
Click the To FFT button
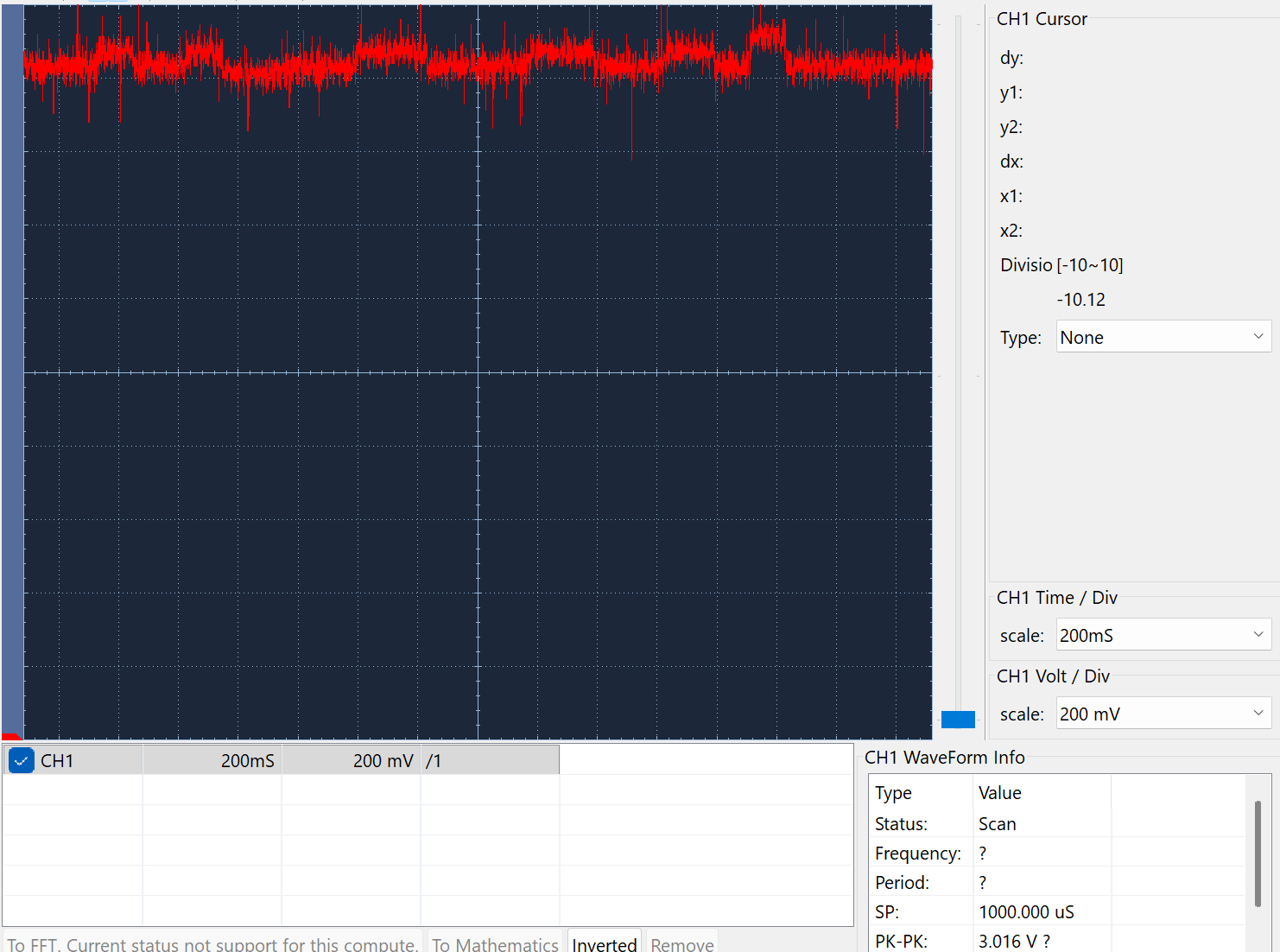click(x=212, y=943)
